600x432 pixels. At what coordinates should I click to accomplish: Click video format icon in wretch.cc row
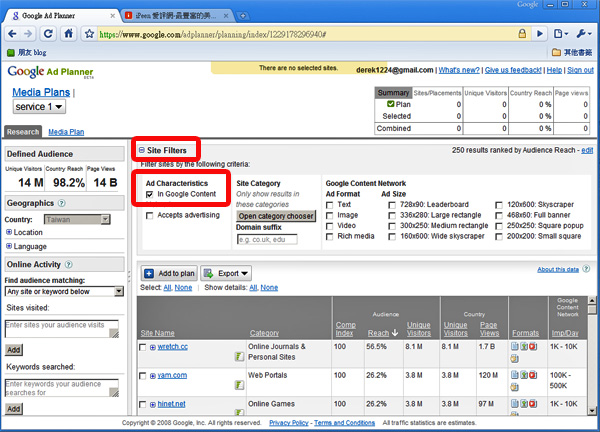(533, 347)
